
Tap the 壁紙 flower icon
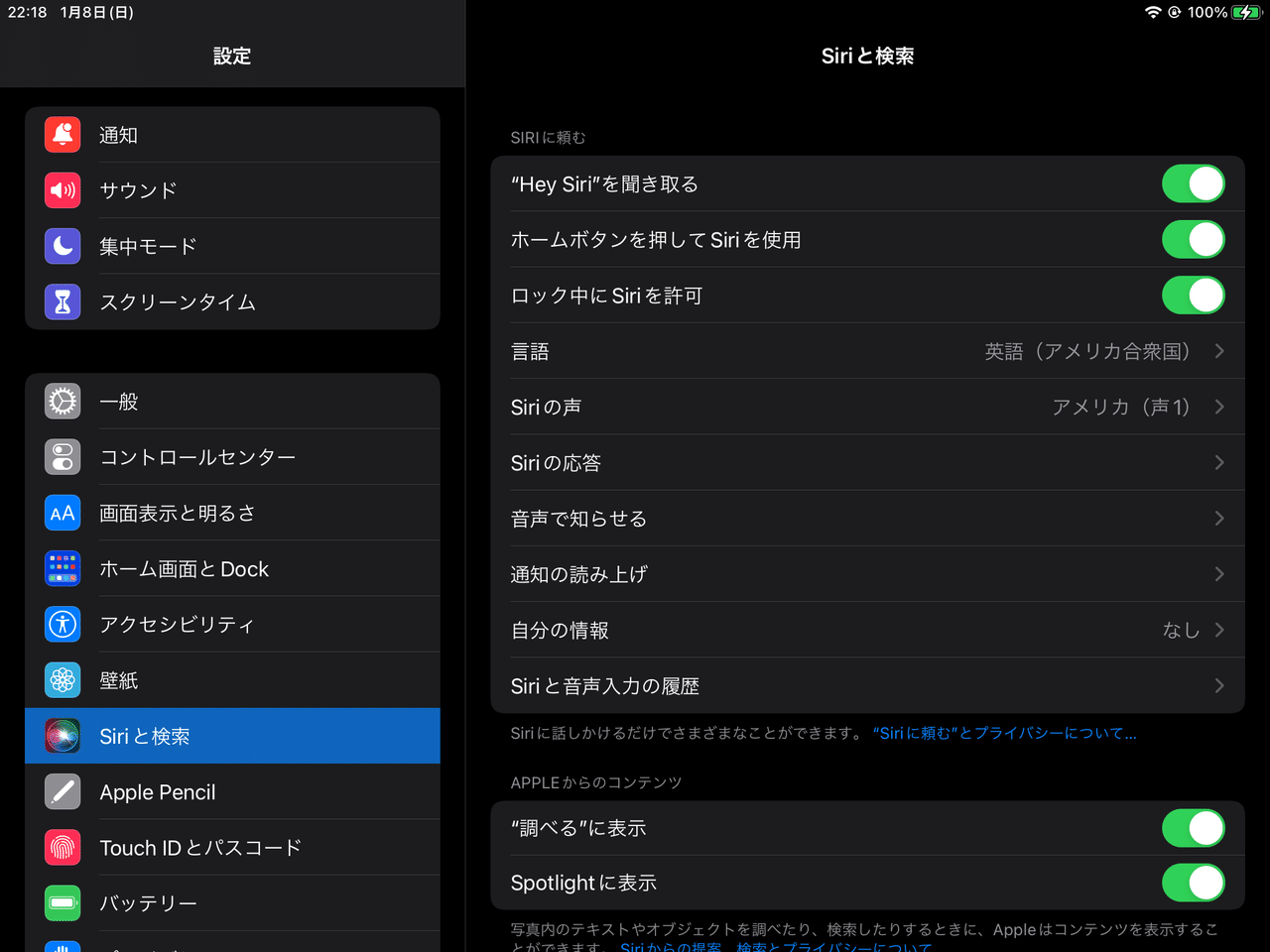point(63,680)
